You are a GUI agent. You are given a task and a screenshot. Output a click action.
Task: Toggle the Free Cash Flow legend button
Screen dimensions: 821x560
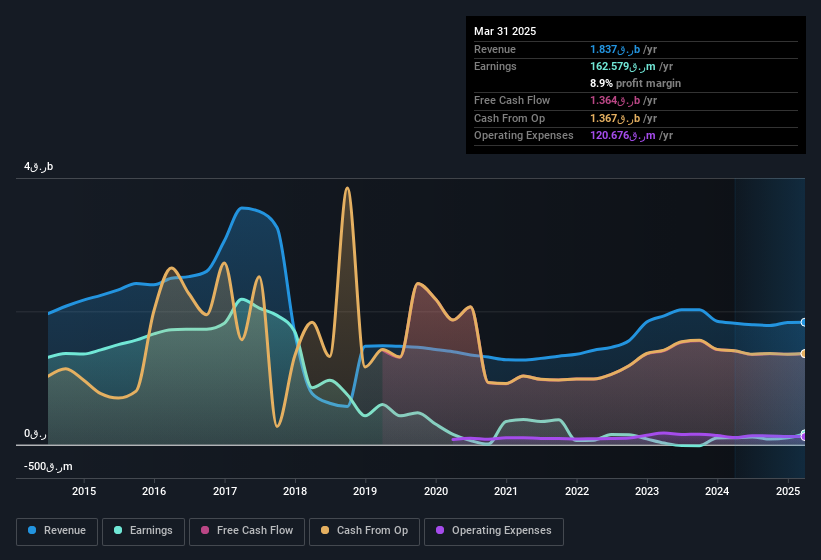(247, 531)
